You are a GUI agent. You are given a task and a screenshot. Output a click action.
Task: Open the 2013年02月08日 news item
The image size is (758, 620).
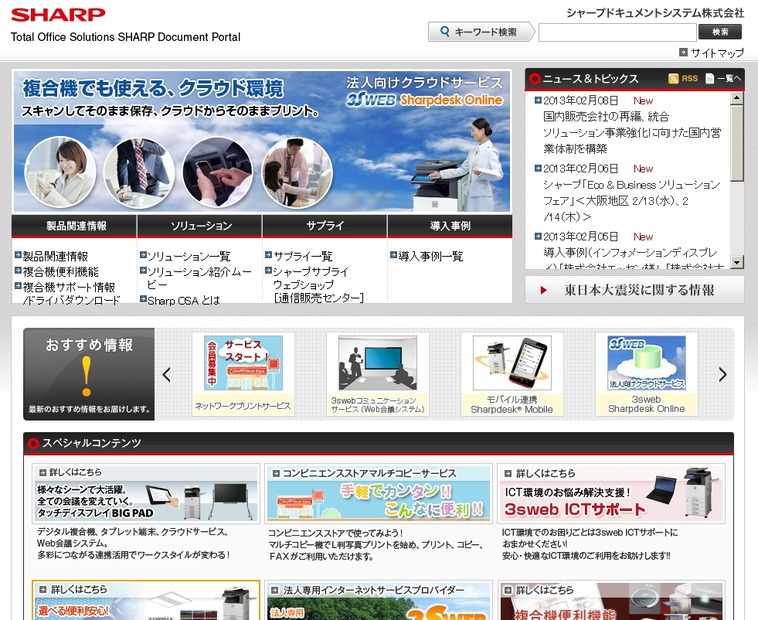click(631, 132)
